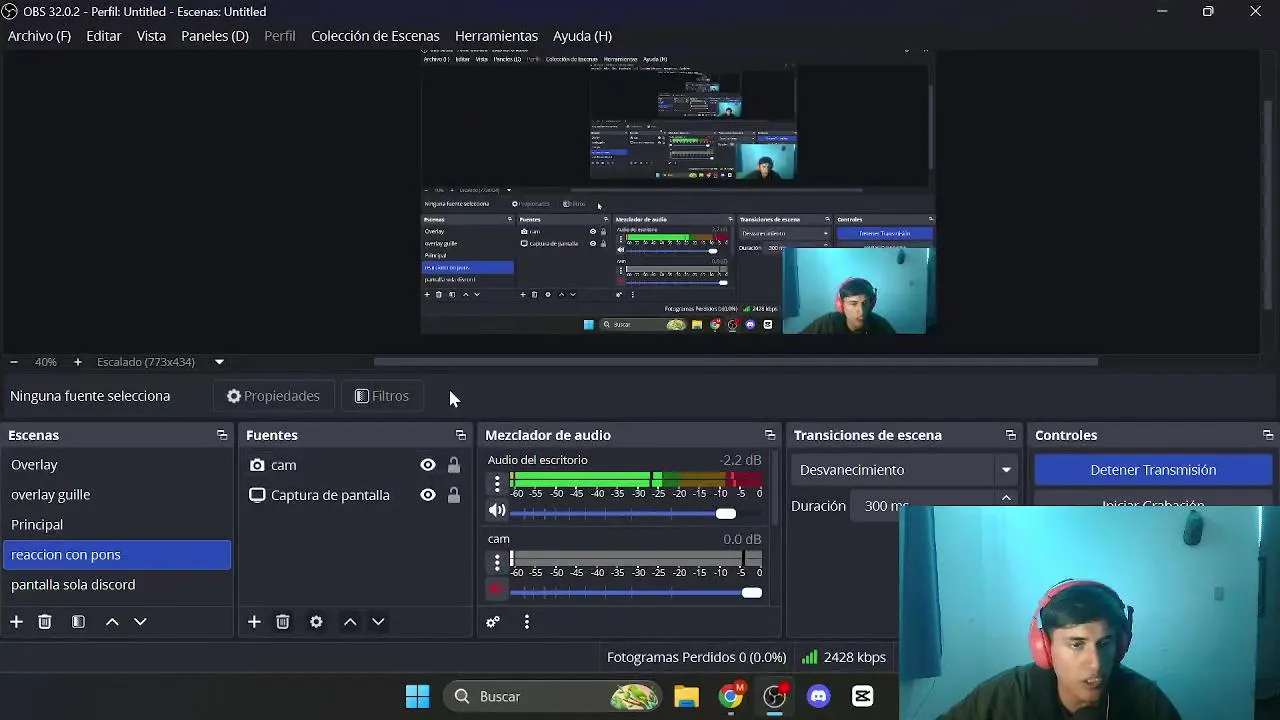The width and height of the screenshot is (1280, 720).
Task: Click OBS Studio icon in taskbar
Action: pos(775,696)
